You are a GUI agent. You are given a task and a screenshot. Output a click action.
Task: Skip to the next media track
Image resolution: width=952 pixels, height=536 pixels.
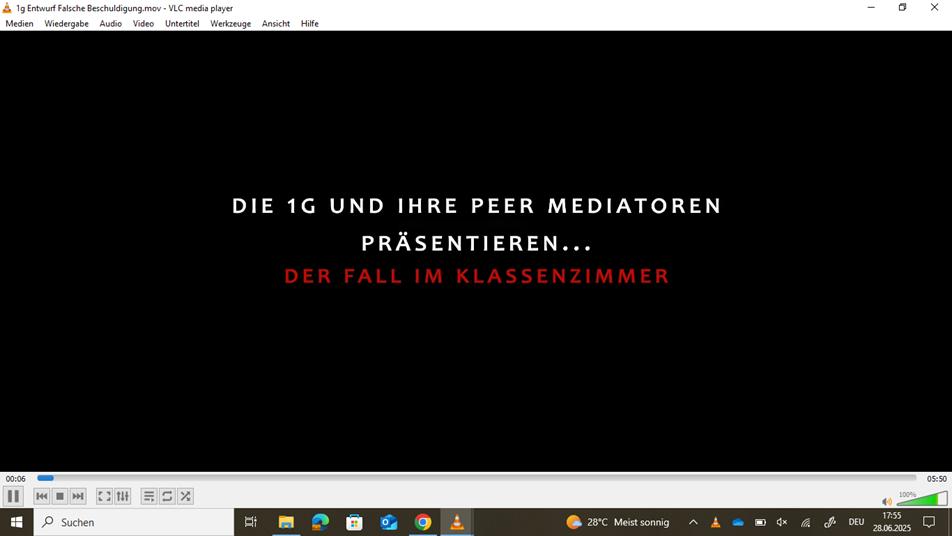[x=78, y=496]
